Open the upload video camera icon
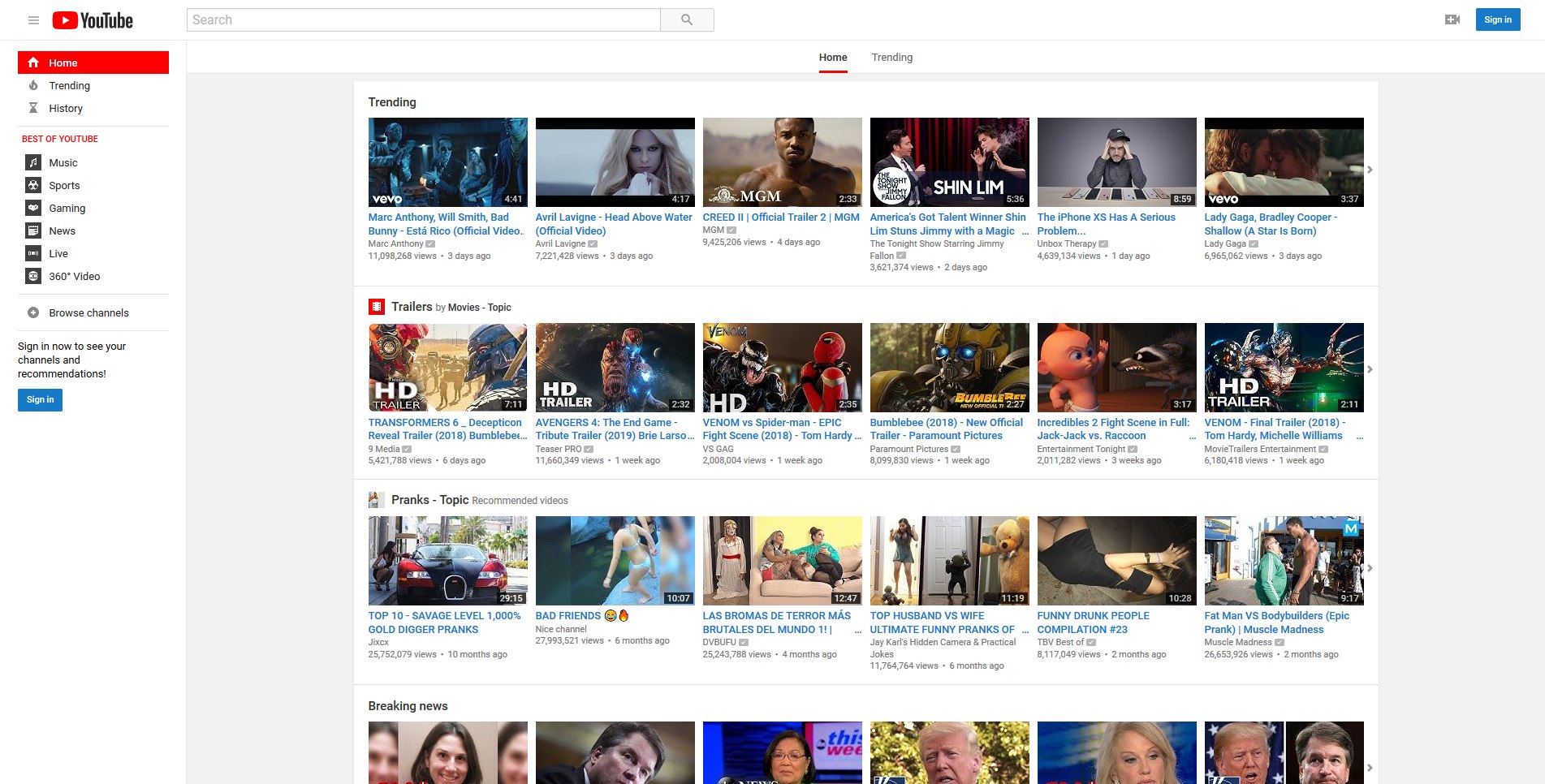Viewport: 1545px width, 784px height. click(x=1452, y=19)
